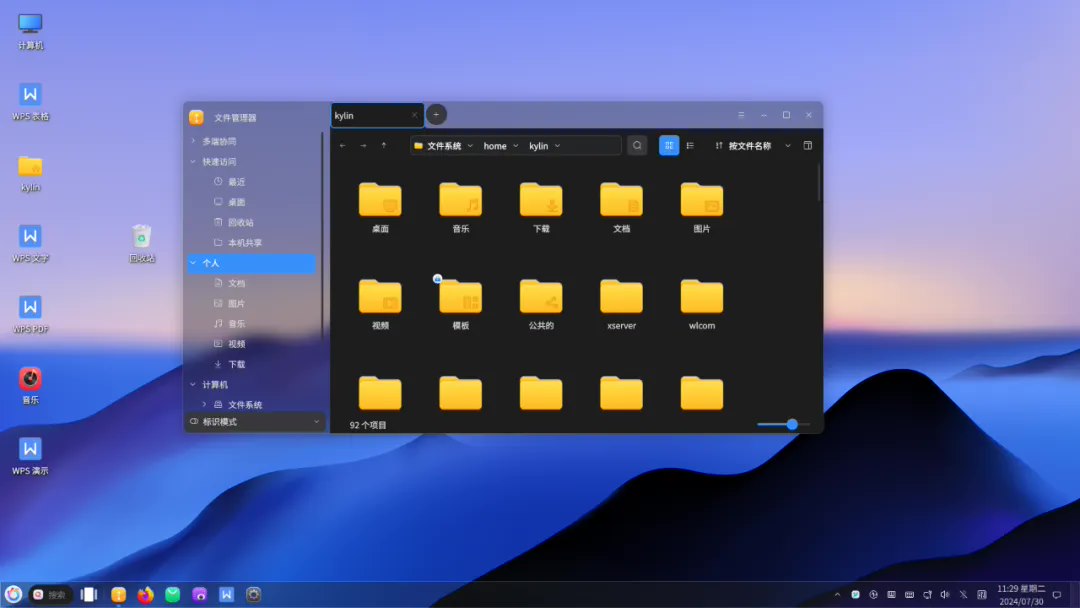This screenshot has width=1080, height=608.
Task: Go up to parent directory
Action: point(384,146)
